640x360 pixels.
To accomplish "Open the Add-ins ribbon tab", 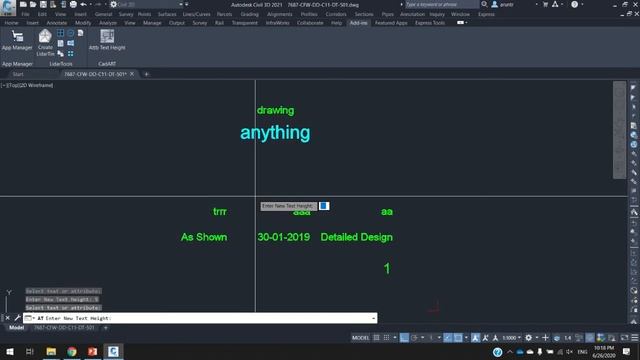I will pyautogui.click(x=358, y=23).
